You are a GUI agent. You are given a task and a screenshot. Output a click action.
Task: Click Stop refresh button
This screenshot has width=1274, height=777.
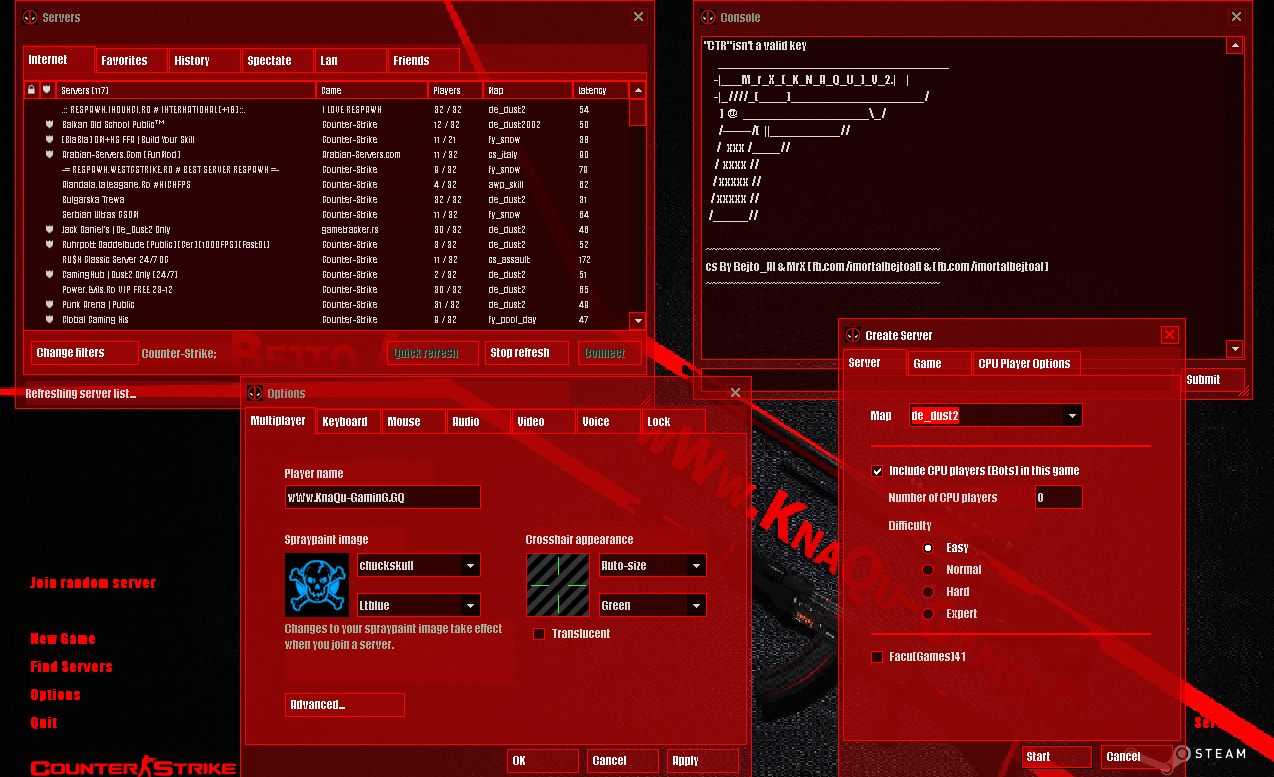pos(527,353)
